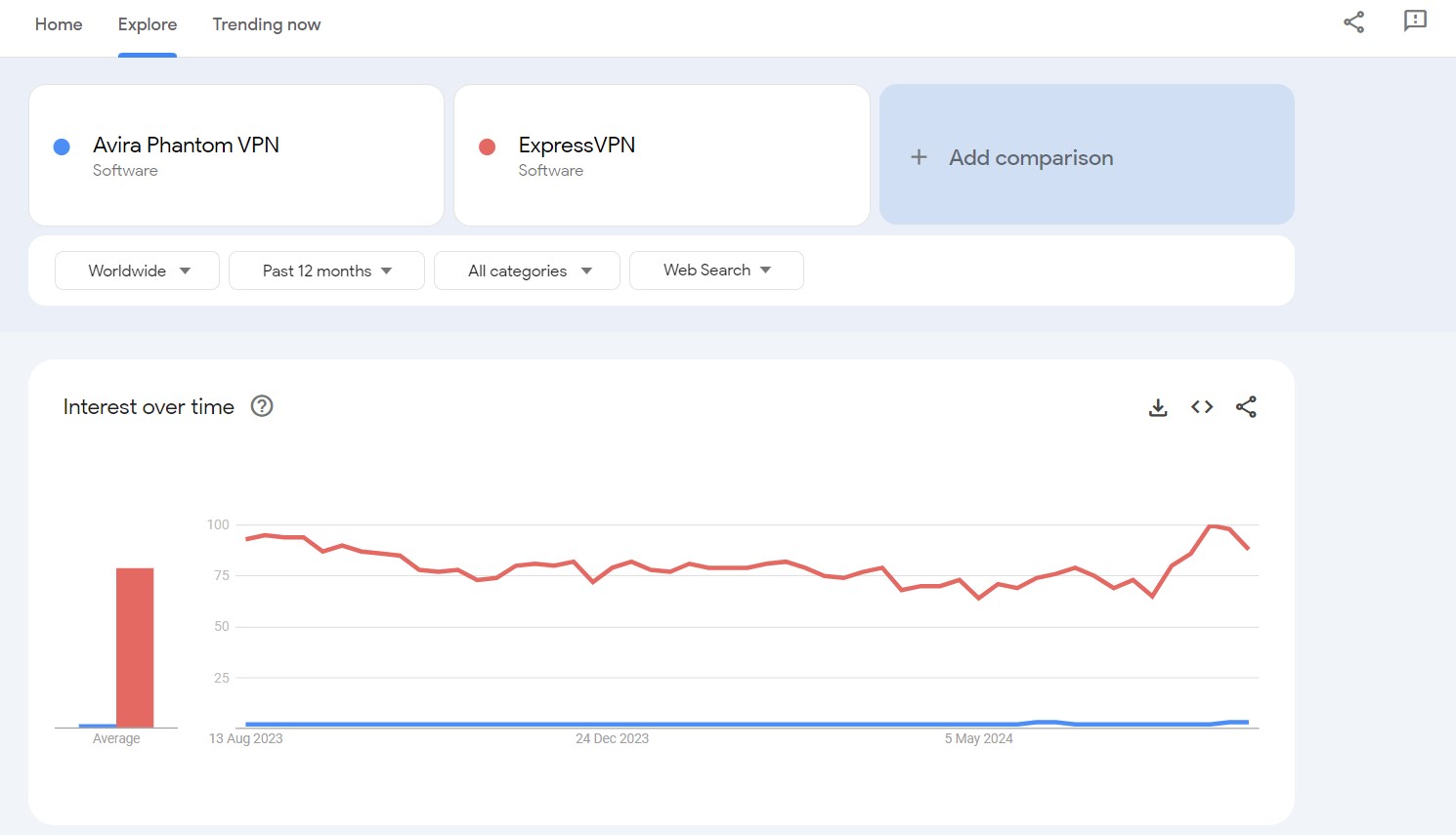Screen dimensions: 1456x835
Task: Click the 100 y-axis value
Action: (218, 524)
